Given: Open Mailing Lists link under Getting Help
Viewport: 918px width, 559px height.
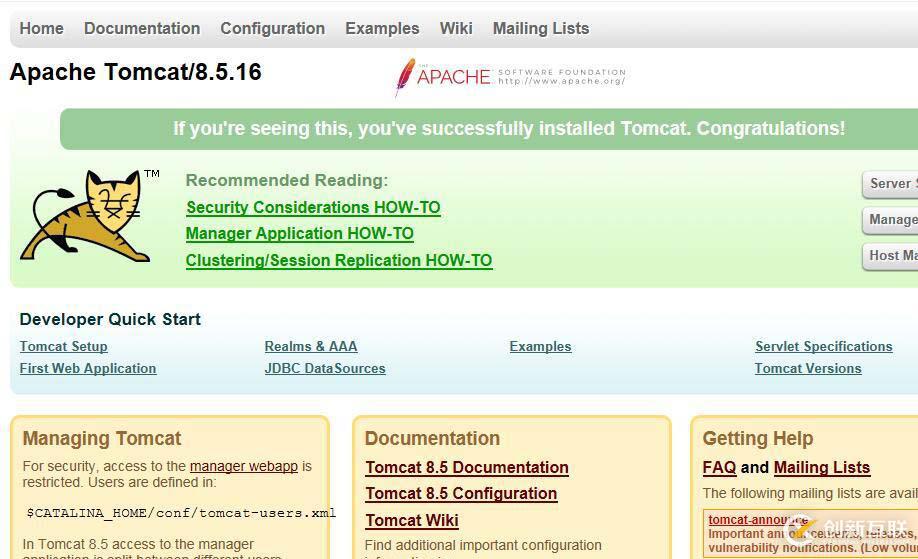Looking at the screenshot, I should pyautogui.click(x=822, y=468).
